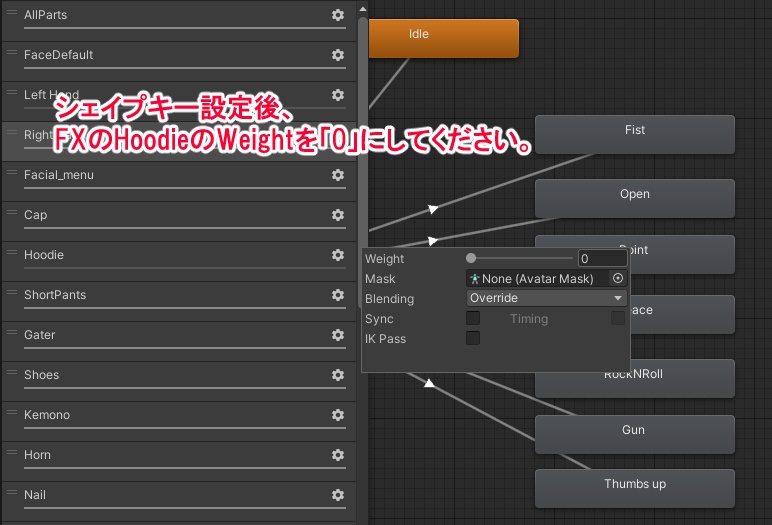Screen dimensions: 772x525
Task: Select the Fist state node
Action: click(635, 134)
